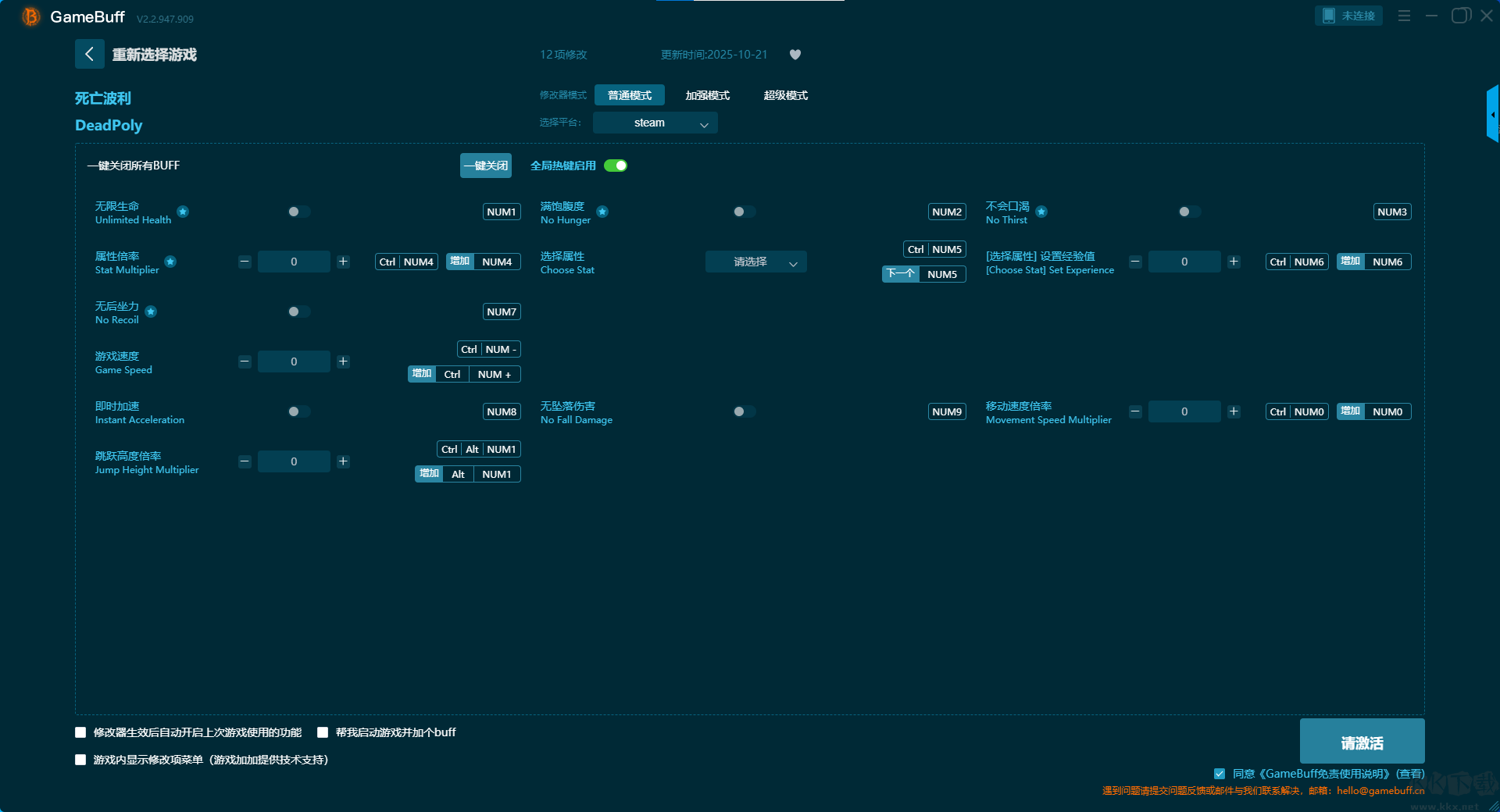This screenshot has width=1500, height=812.
Task: Click the Game Speed value field
Action: [294, 361]
